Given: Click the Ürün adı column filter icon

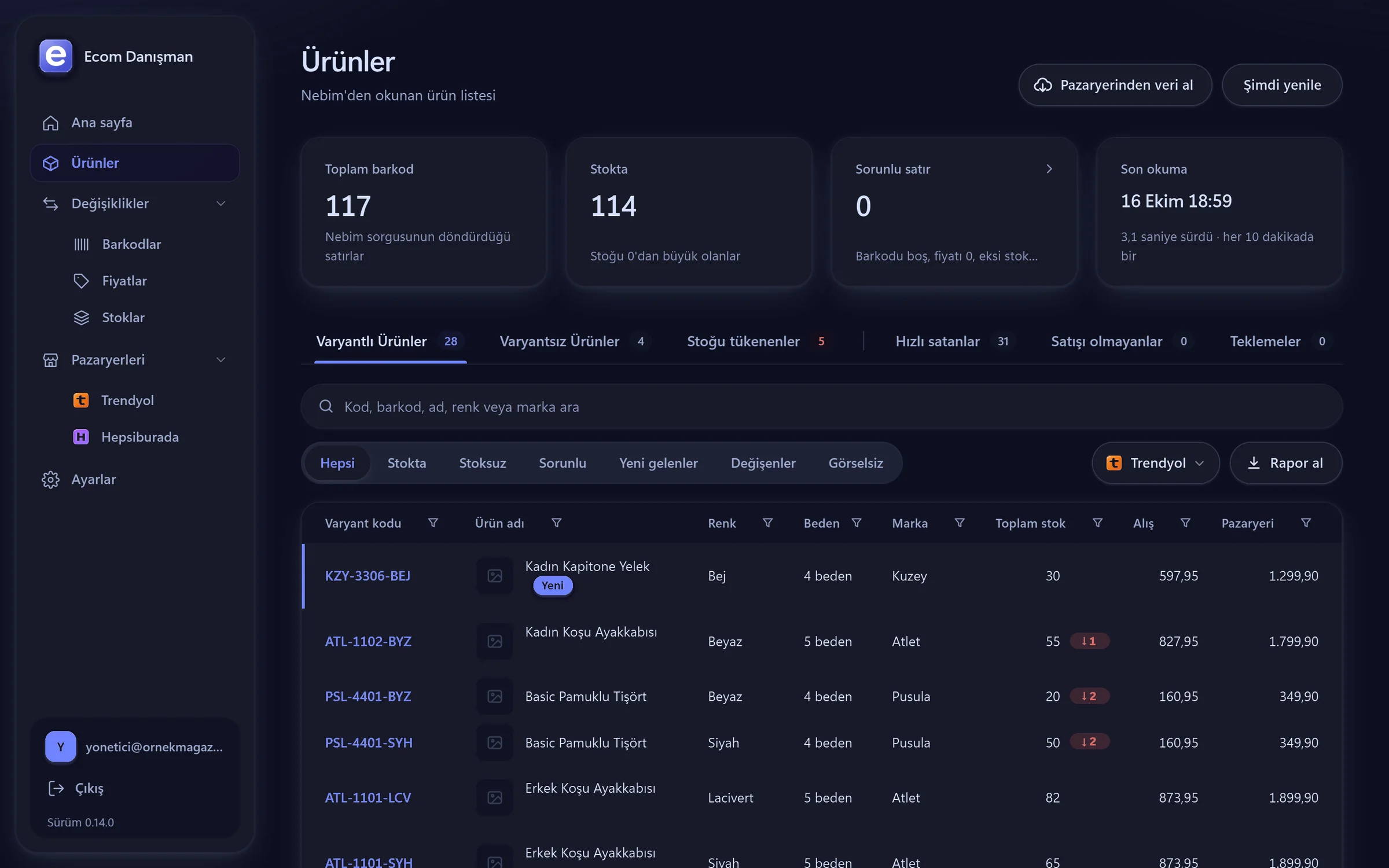Looking at the screenshot, I should (x=556, y=523).
